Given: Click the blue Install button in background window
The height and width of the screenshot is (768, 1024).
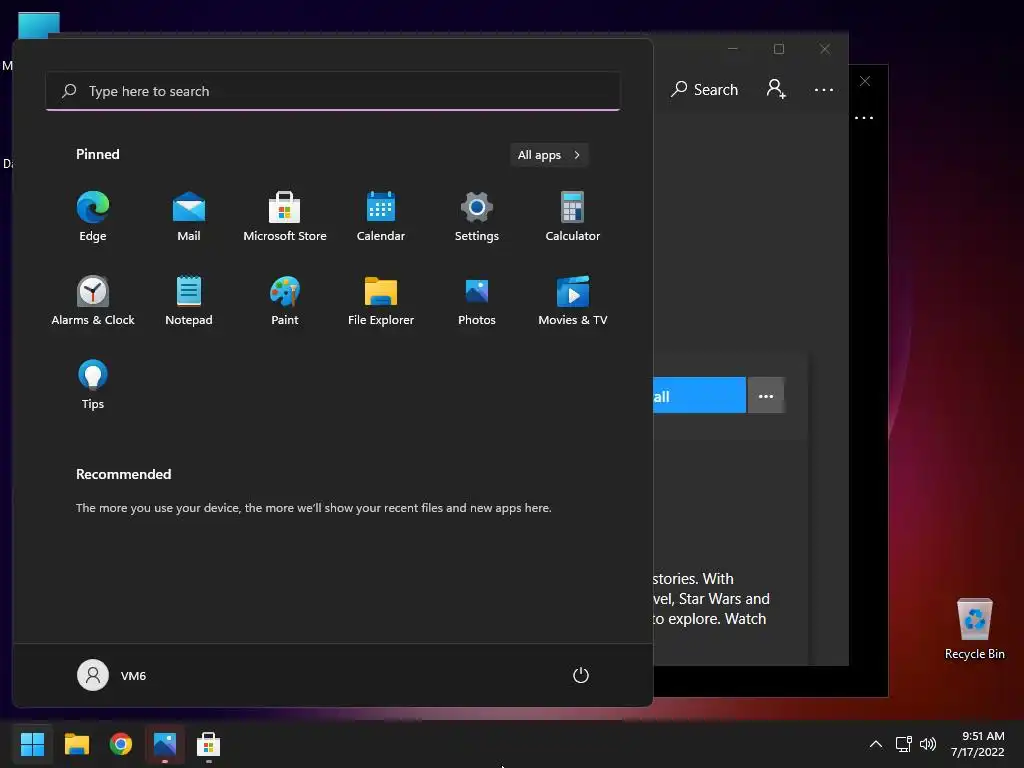Looking at the screenshot, I should coord(699,396).
